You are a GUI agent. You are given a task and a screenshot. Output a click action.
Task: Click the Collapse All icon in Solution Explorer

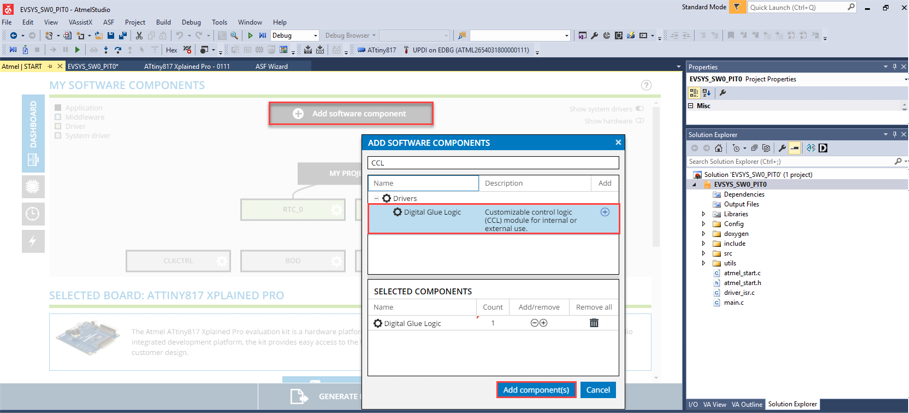[754, 148]
